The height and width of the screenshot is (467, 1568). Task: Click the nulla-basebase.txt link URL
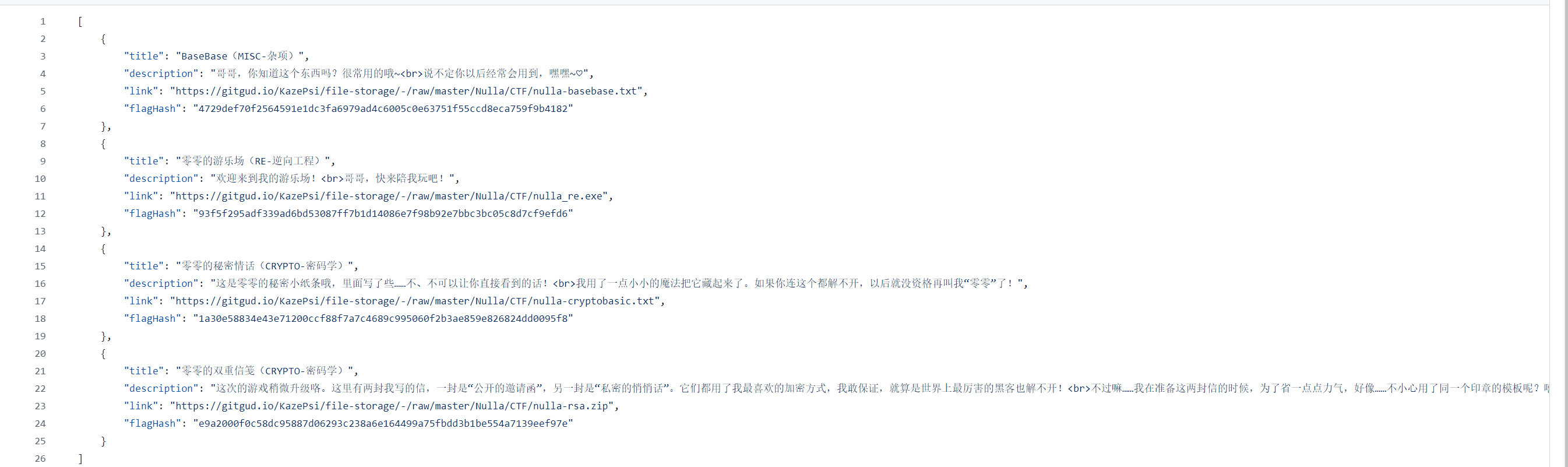click(406, 92)
